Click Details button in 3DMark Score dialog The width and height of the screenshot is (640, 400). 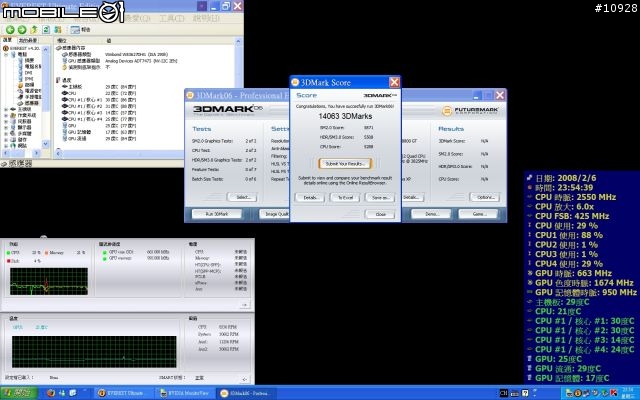pyautogui.click(x=310, y=198)
